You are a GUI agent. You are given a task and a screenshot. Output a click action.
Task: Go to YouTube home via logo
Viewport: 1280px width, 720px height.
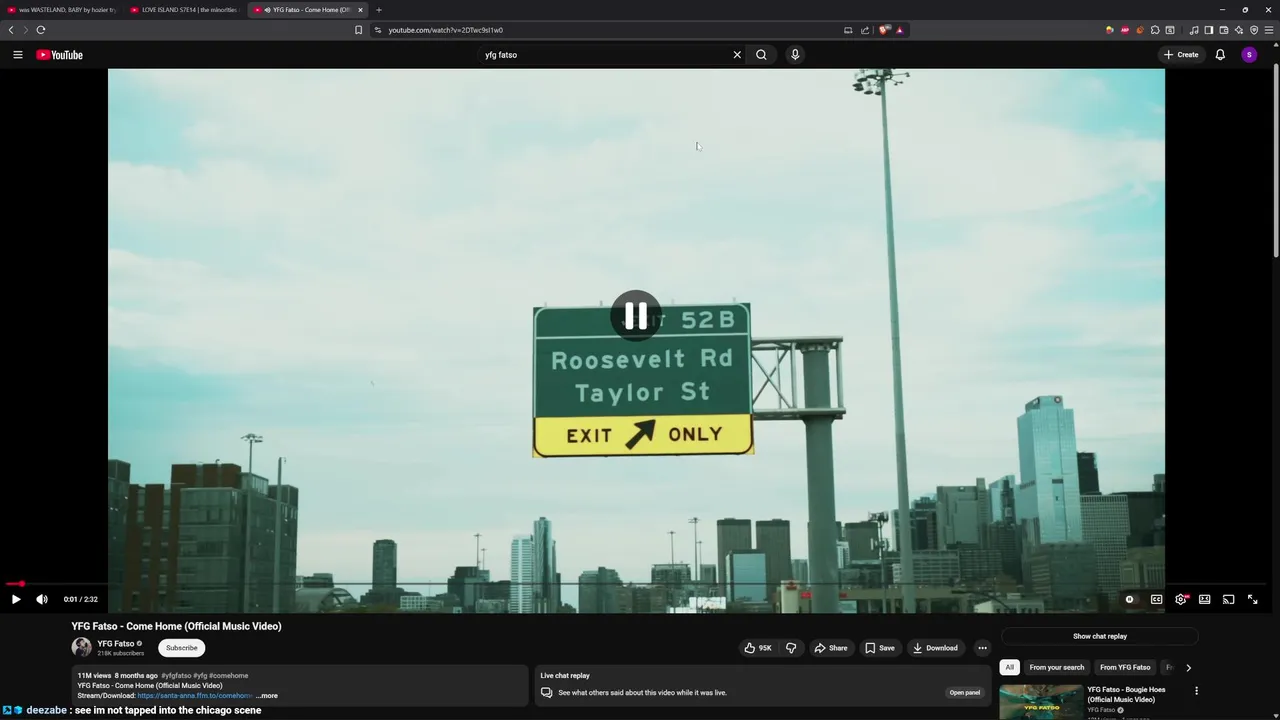click(60, 55)
